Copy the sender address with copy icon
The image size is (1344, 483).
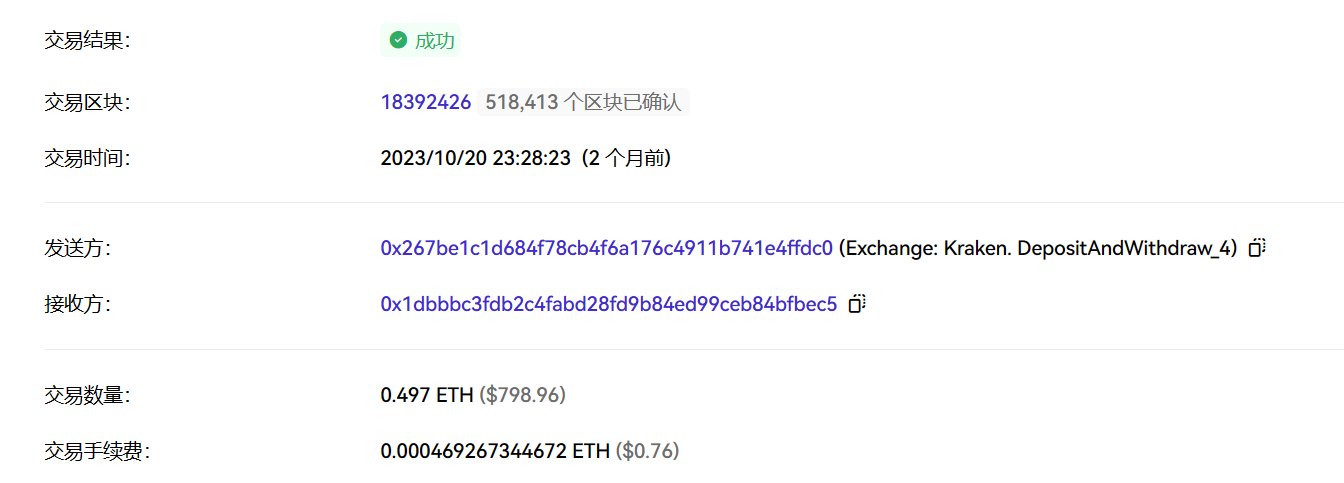tap(1257, 248)
